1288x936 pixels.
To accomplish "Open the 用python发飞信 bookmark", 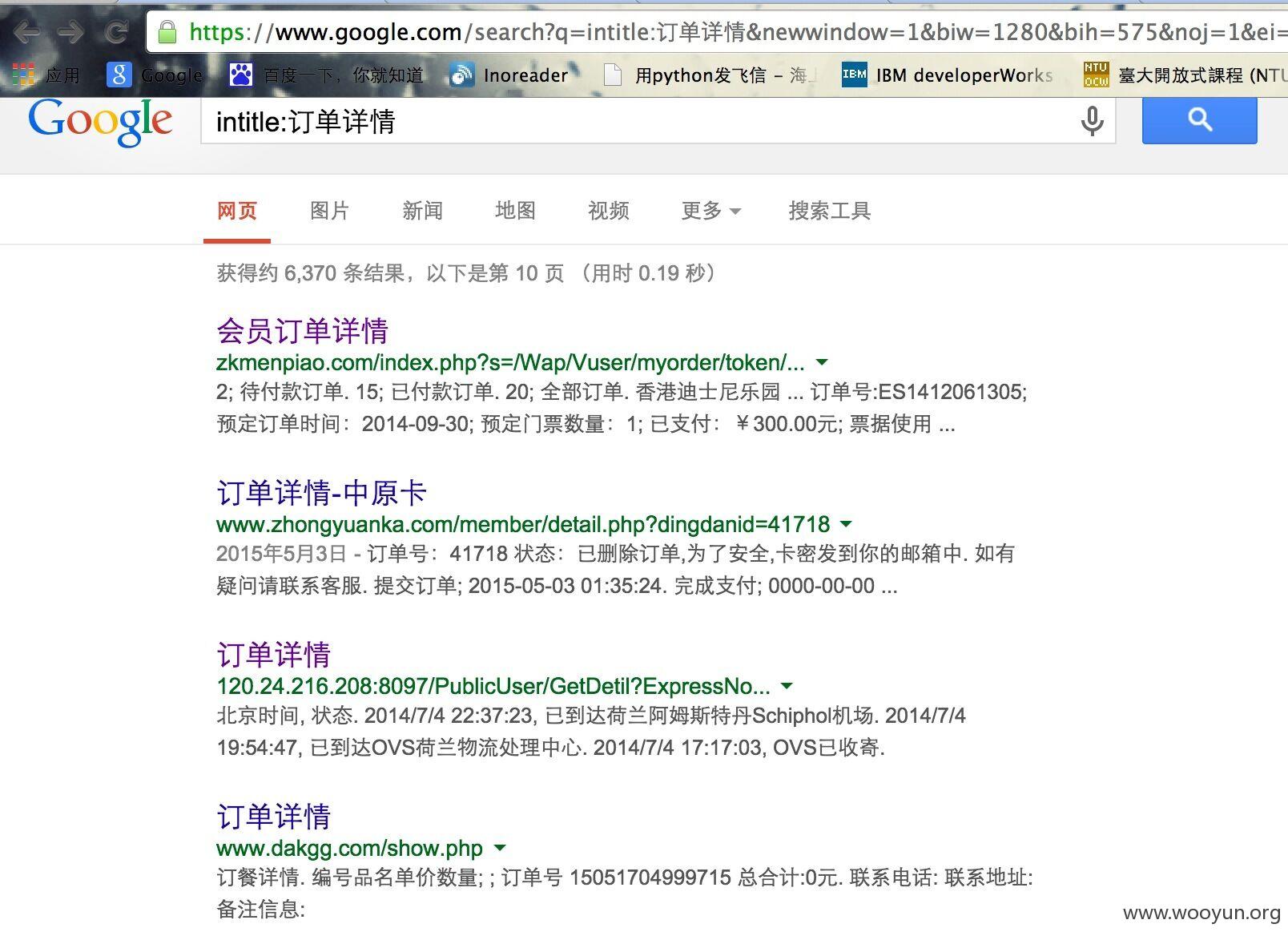I will pyautogui.click(x=710, y=75).
